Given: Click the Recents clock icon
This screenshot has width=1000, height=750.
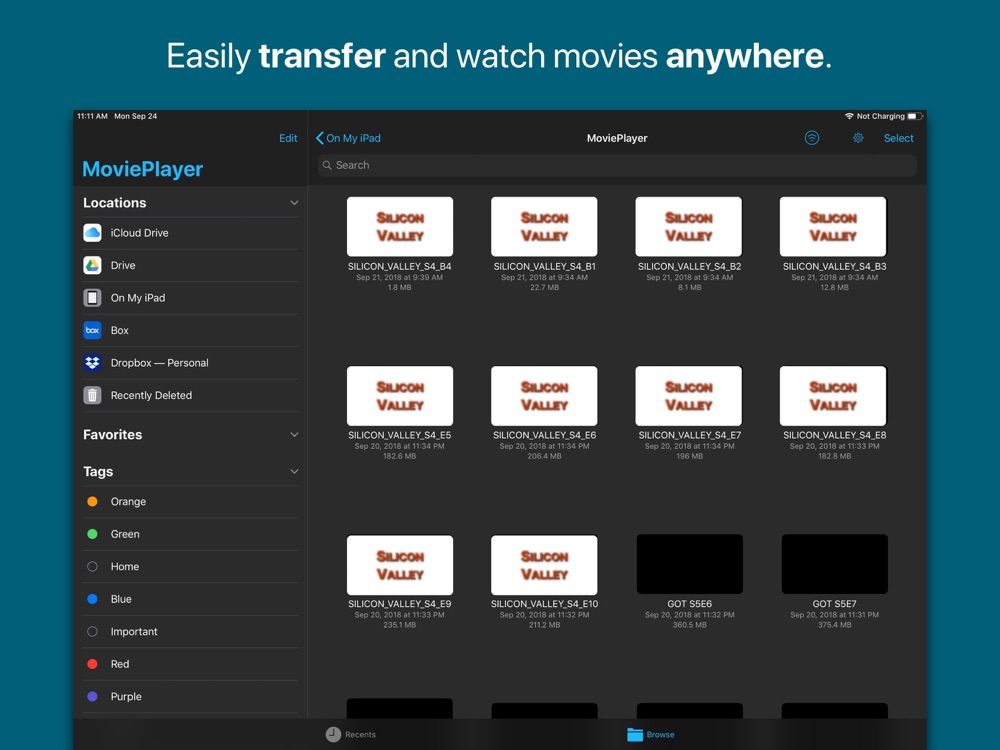Looking at the screenshot, I should pos(334,734).
